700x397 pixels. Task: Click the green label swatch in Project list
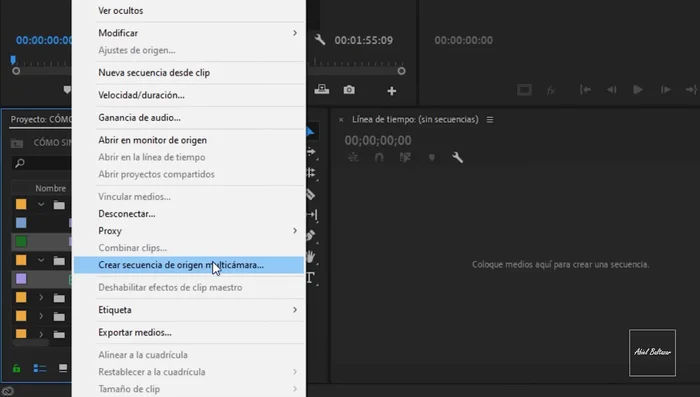(x=21, y=242)
